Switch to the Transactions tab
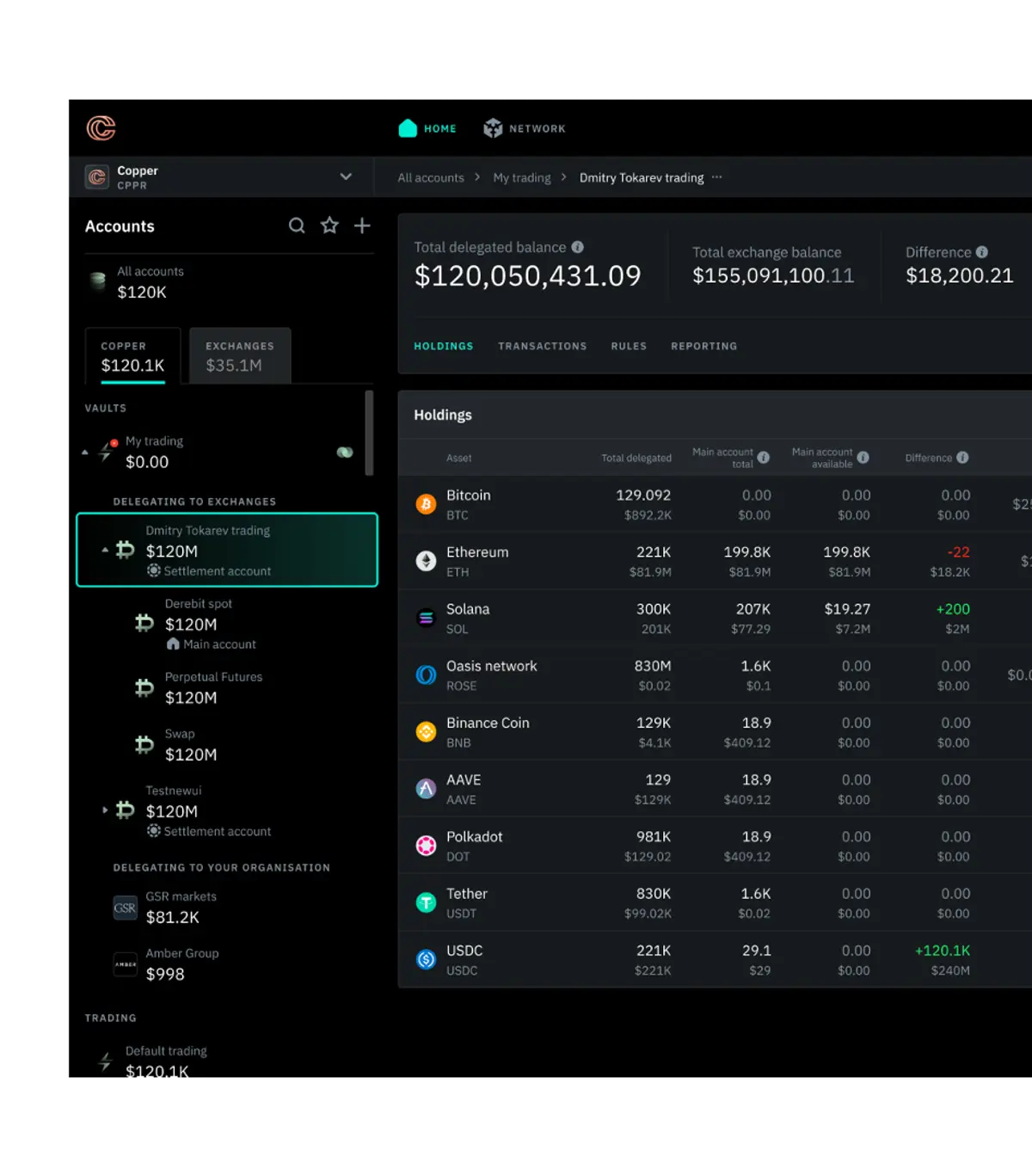Image resolution: width=1032 pixels, height=1176 pixels. click(543, 346)
